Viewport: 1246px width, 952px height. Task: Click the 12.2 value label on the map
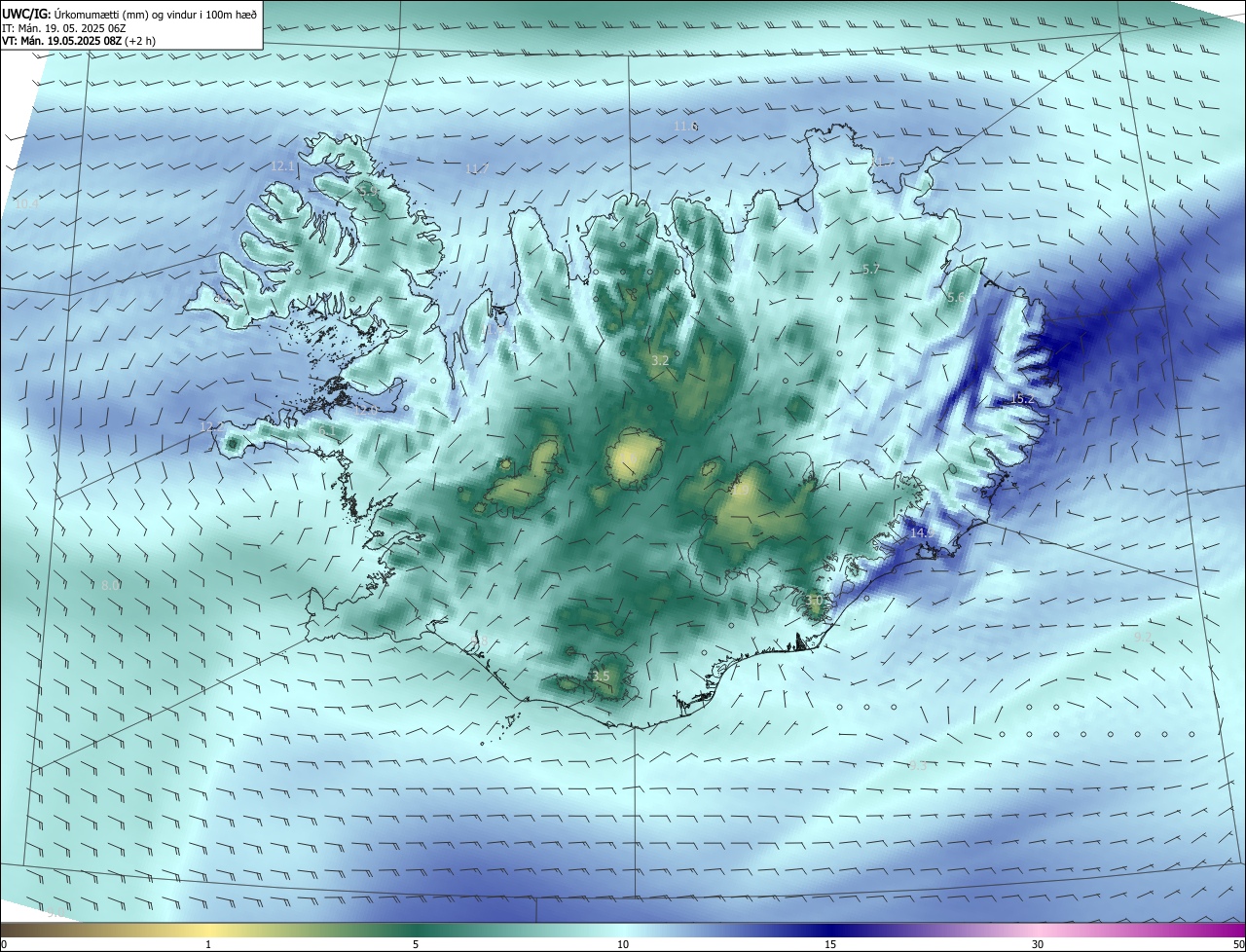click(210, 427)
